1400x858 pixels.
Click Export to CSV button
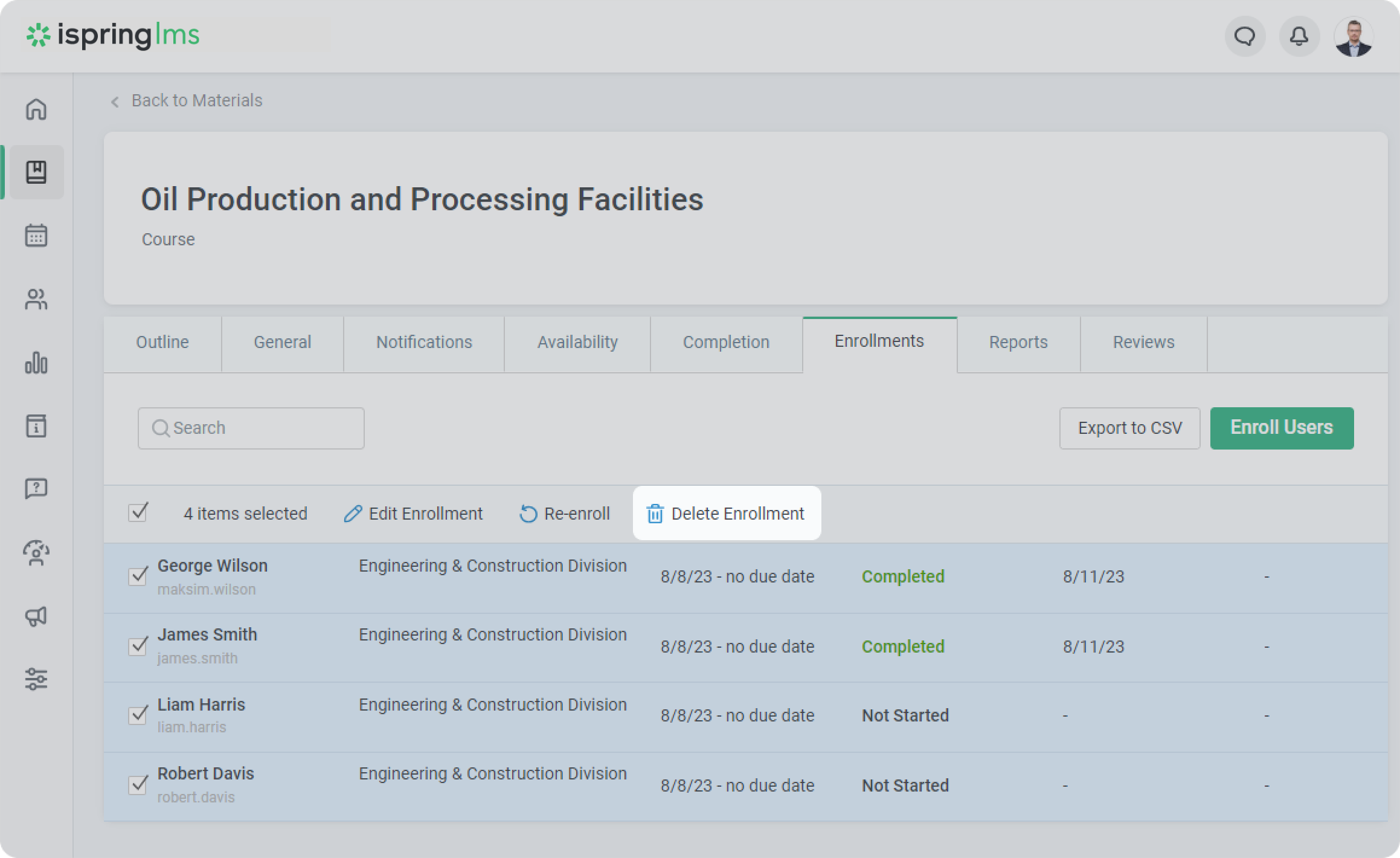1129,428
